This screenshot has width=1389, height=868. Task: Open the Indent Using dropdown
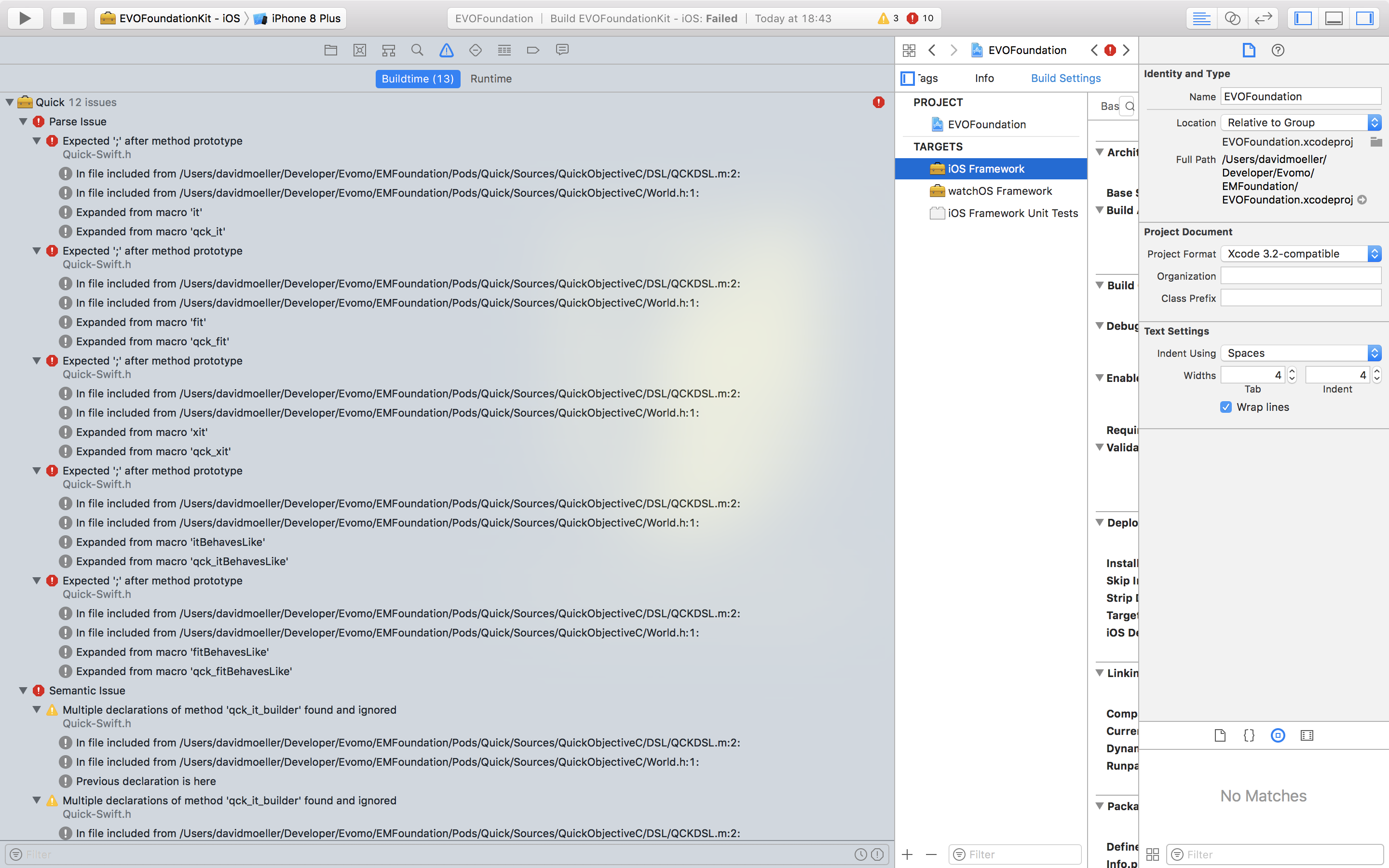[x=1301, y=353]
